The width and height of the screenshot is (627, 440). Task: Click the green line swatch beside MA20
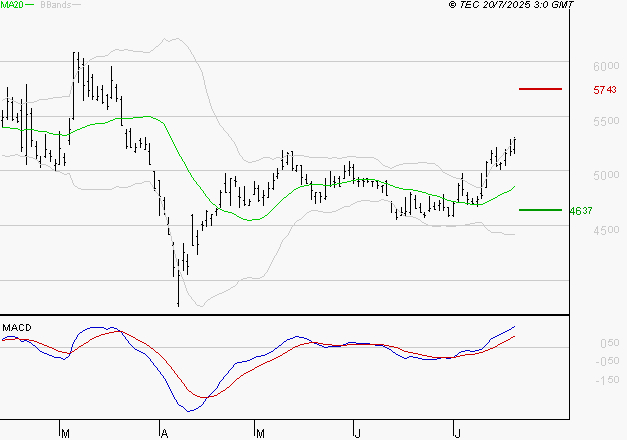32,6
